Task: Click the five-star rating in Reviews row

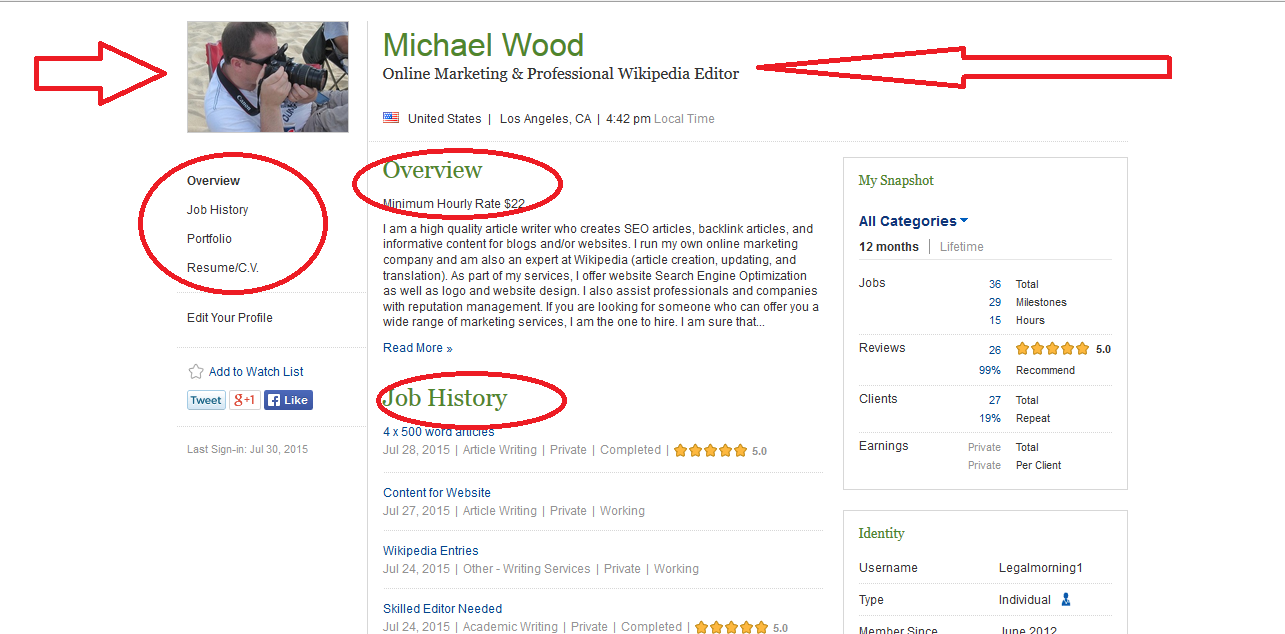Action: pos(1052,349)
